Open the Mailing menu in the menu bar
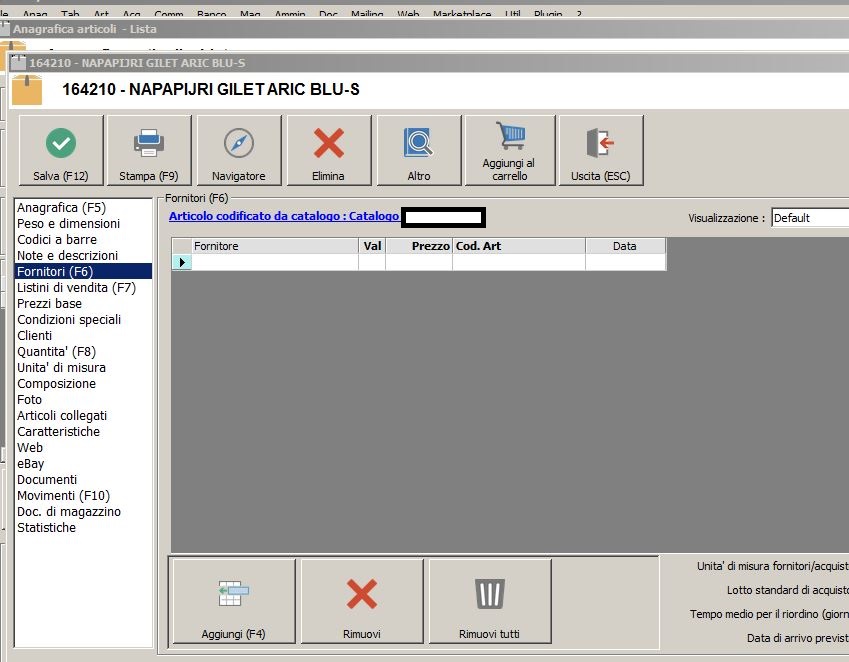 (367, 13)
